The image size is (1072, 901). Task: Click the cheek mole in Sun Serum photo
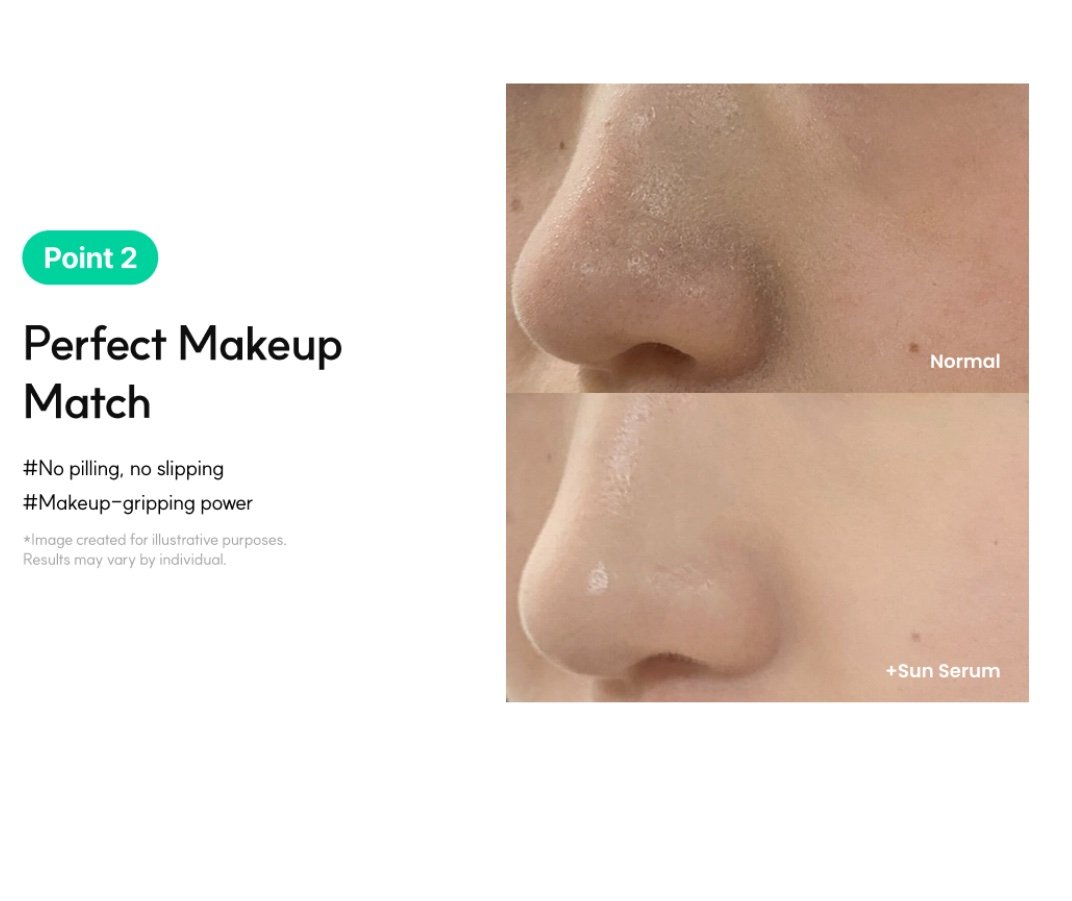(915, 637)
